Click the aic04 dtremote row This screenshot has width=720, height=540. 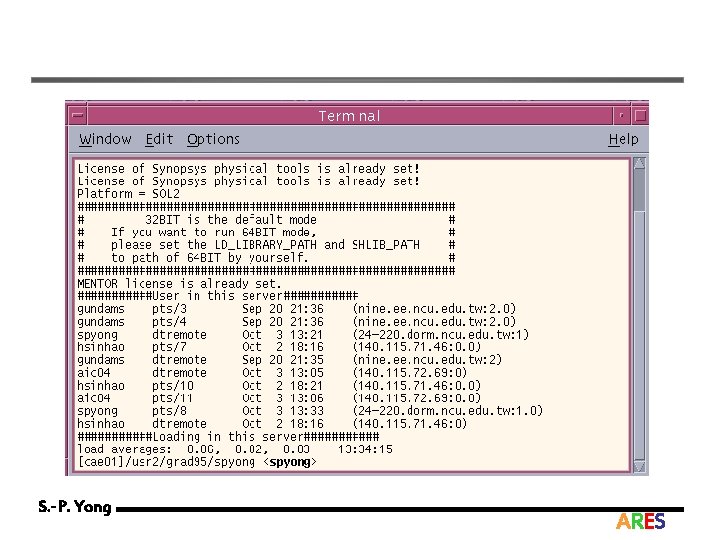(272, 372)
